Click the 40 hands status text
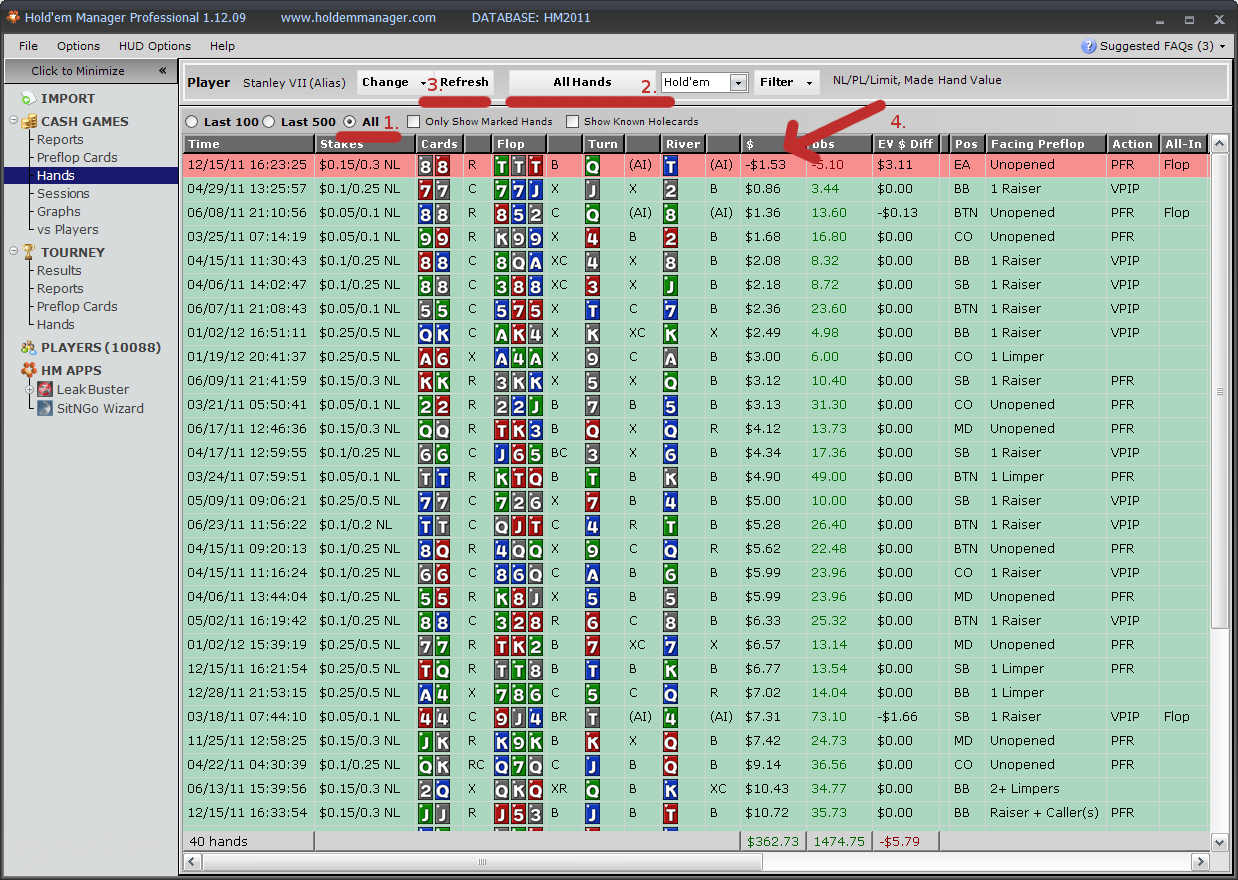 tap(217, 841)
